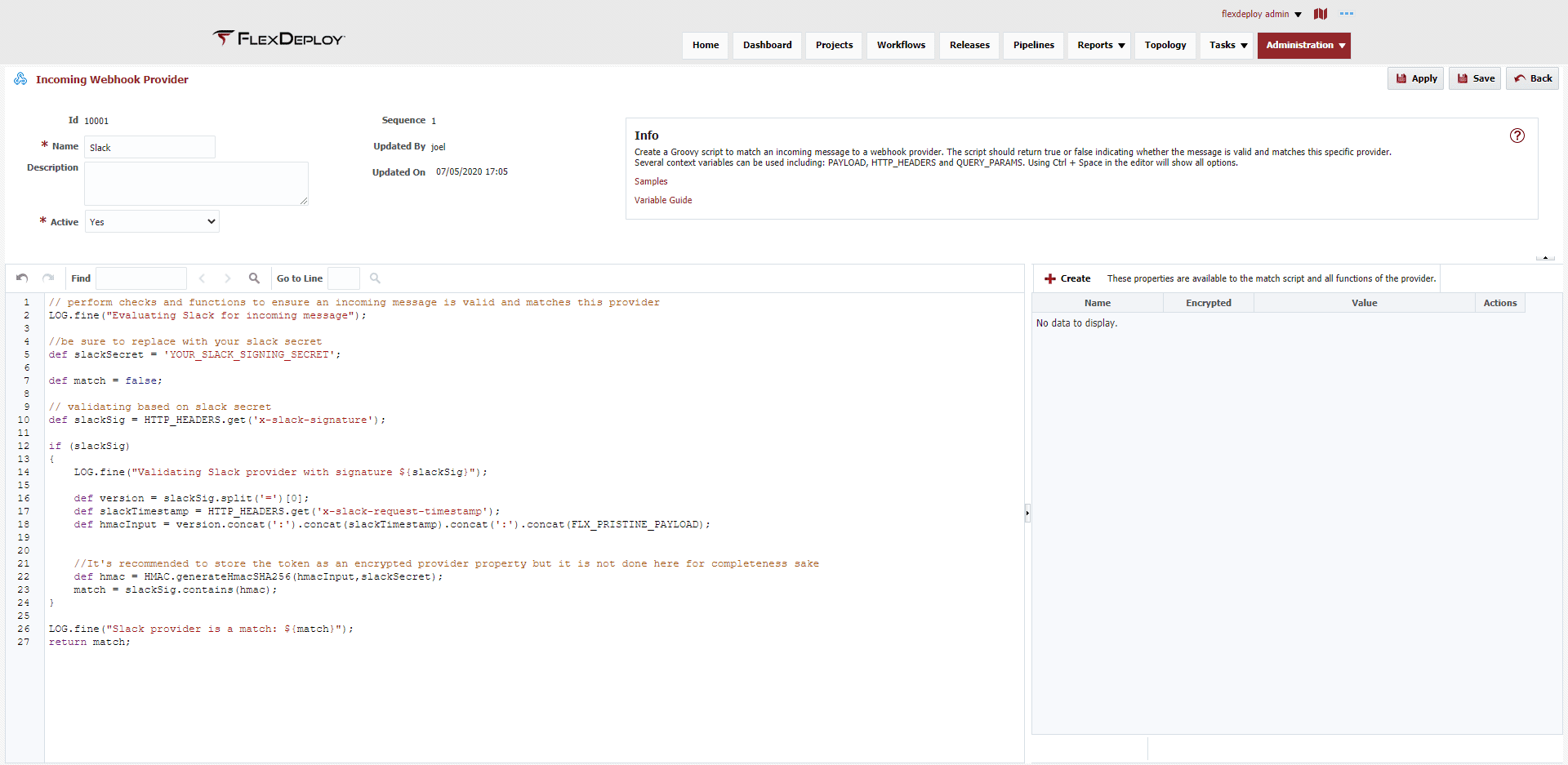Collapse the Info section small arrow

[1545, 258]
